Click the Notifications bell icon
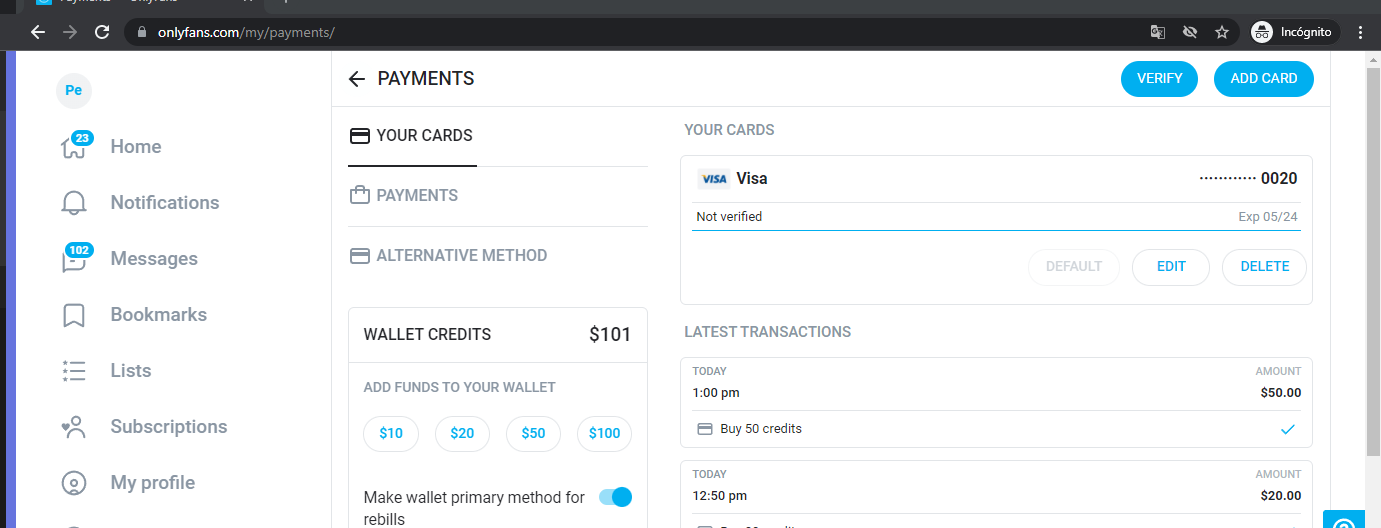The image size is (1381, 528). coord(73,203)
